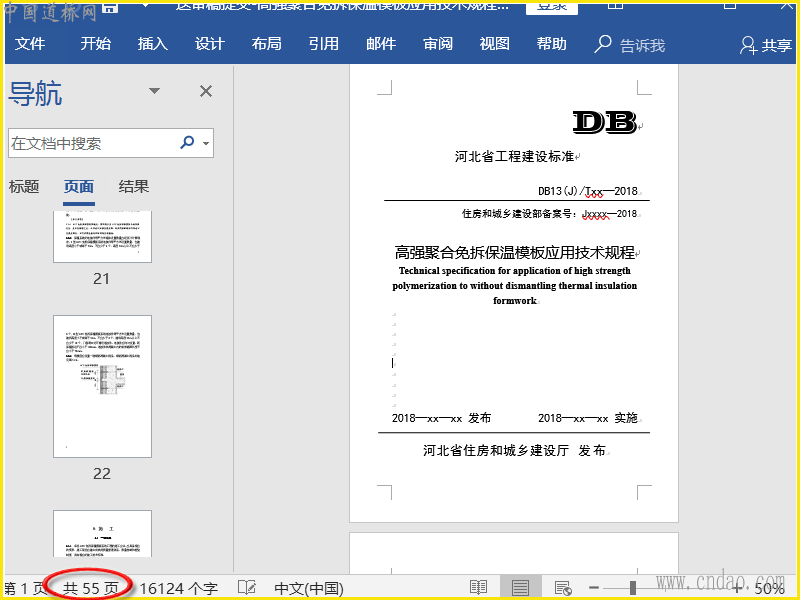The image size is (800, 600).
Task: Click the 共享 share button
Action: 765,45
